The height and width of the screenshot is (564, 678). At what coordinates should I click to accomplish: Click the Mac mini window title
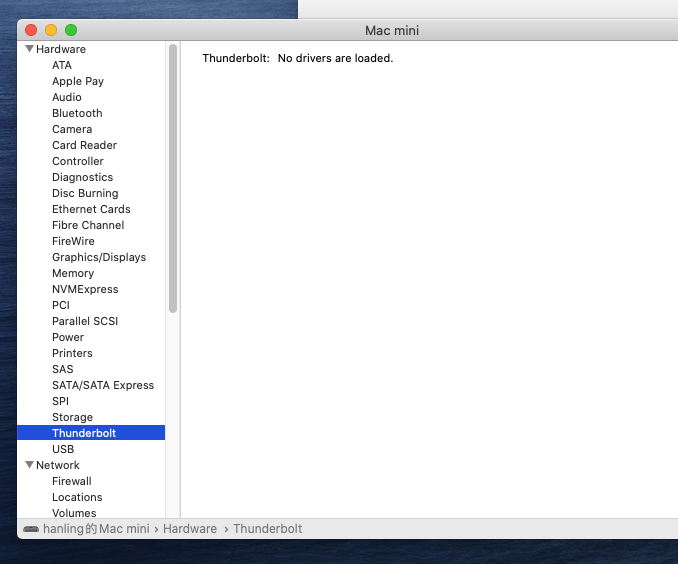point(392,31)
